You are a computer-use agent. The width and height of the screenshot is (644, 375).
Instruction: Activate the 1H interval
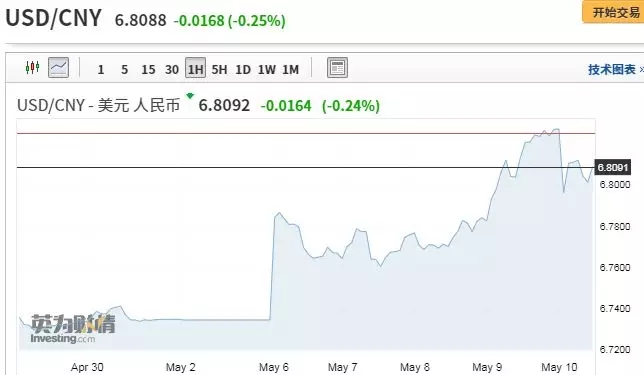tap(196, 68)
